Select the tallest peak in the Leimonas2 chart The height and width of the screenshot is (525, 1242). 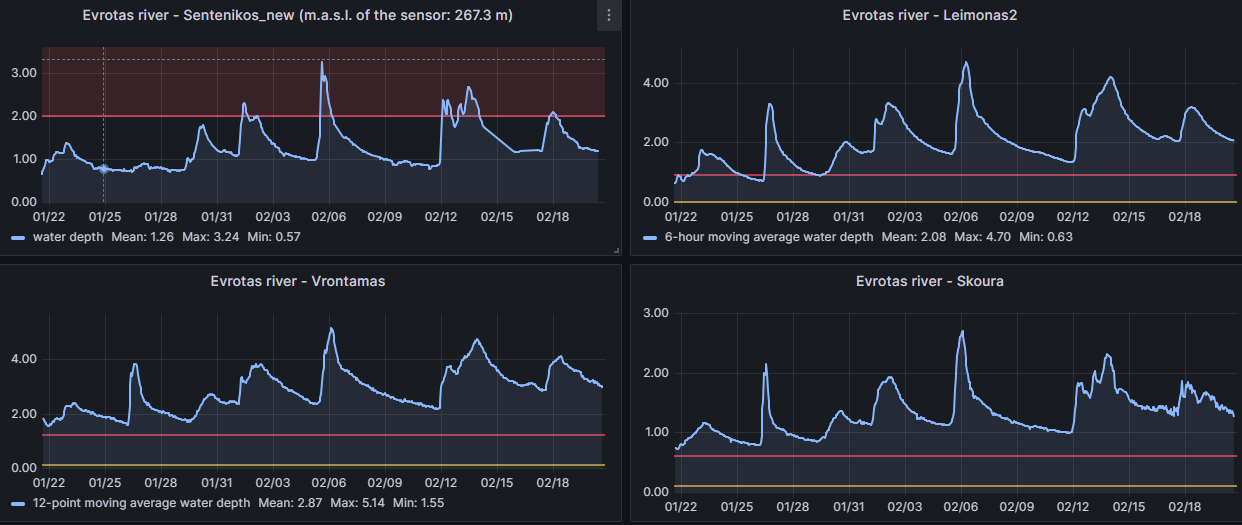click(966, 62)
